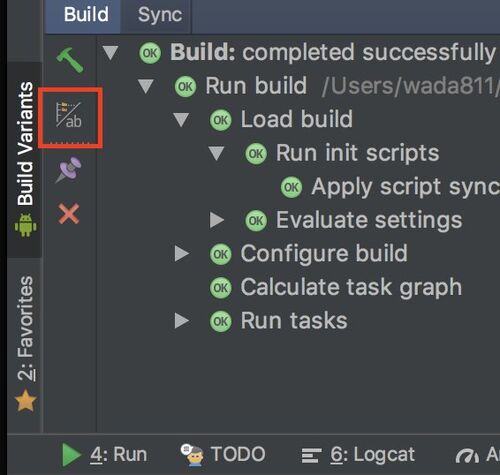Close the panel using the red X icon

click(x=69, y=213)
